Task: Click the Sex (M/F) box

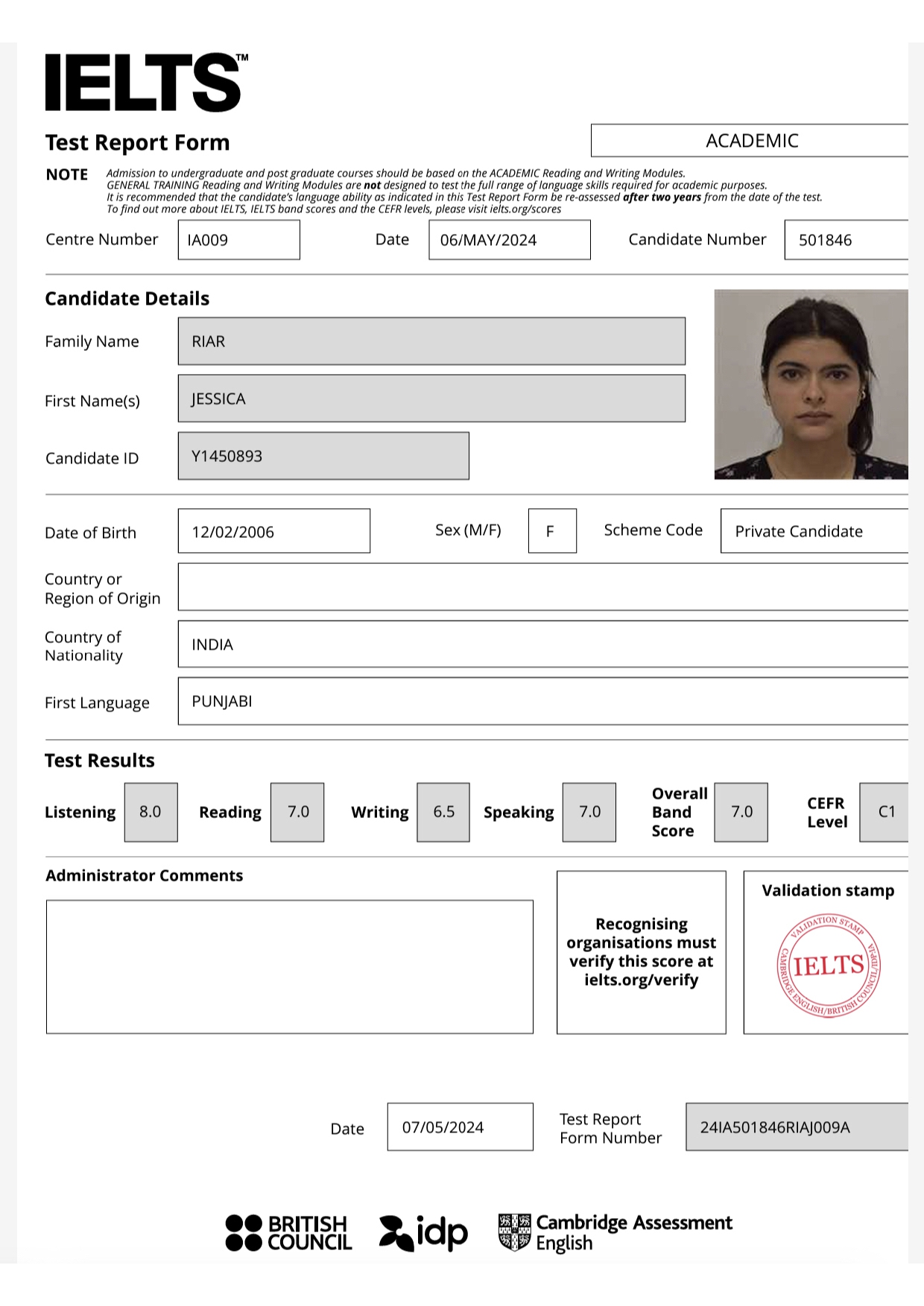Action: click(551, 531)
